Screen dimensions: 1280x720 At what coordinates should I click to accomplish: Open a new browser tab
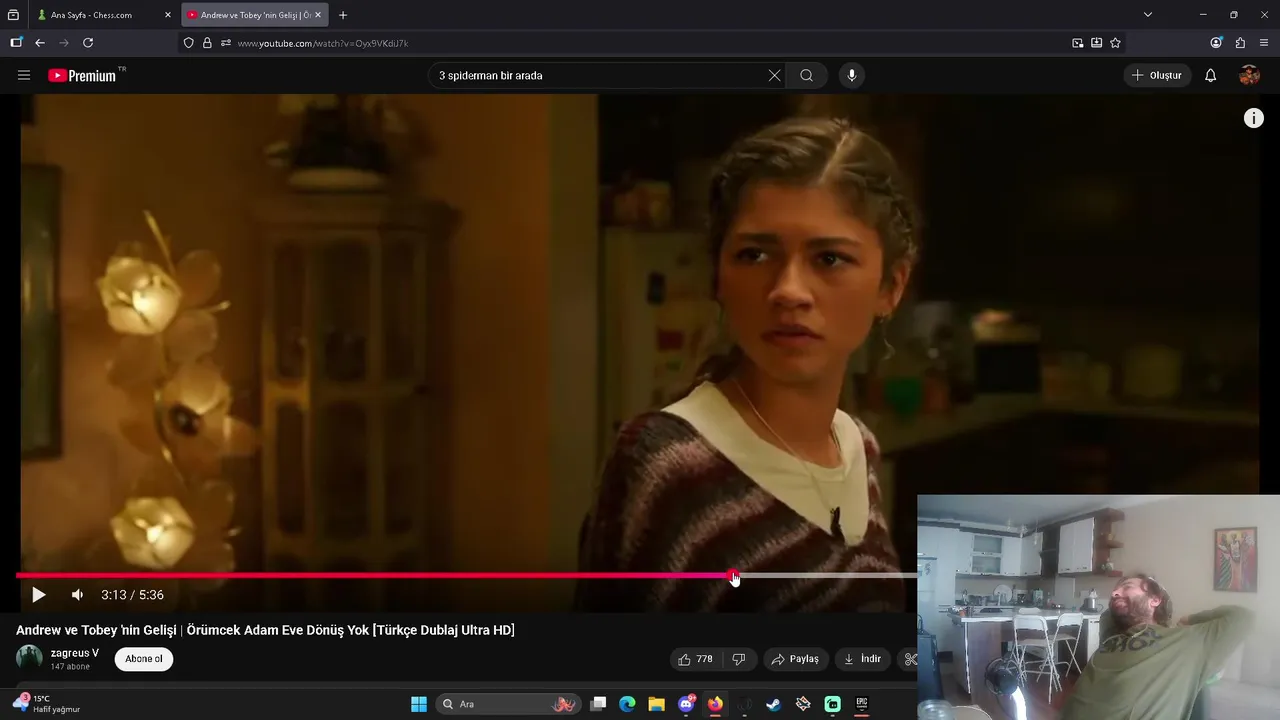tap(343, 15)
